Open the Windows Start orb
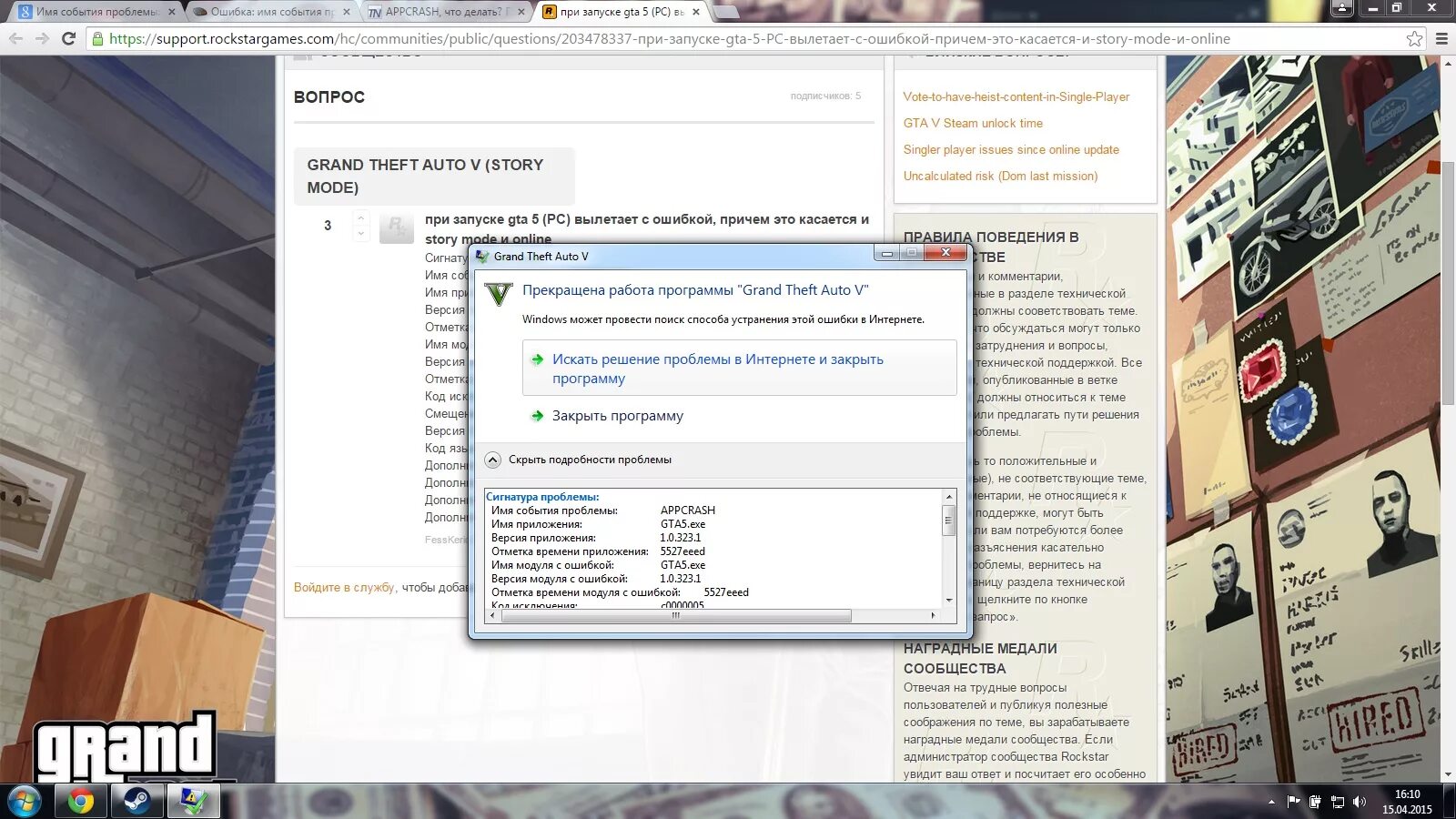This screenshot has width=1456, height=819. 25,802
